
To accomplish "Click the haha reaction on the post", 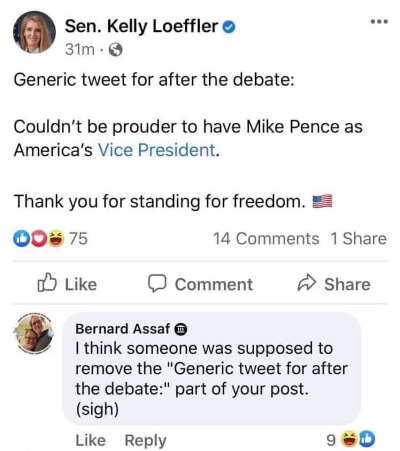I will pos(56,239).
